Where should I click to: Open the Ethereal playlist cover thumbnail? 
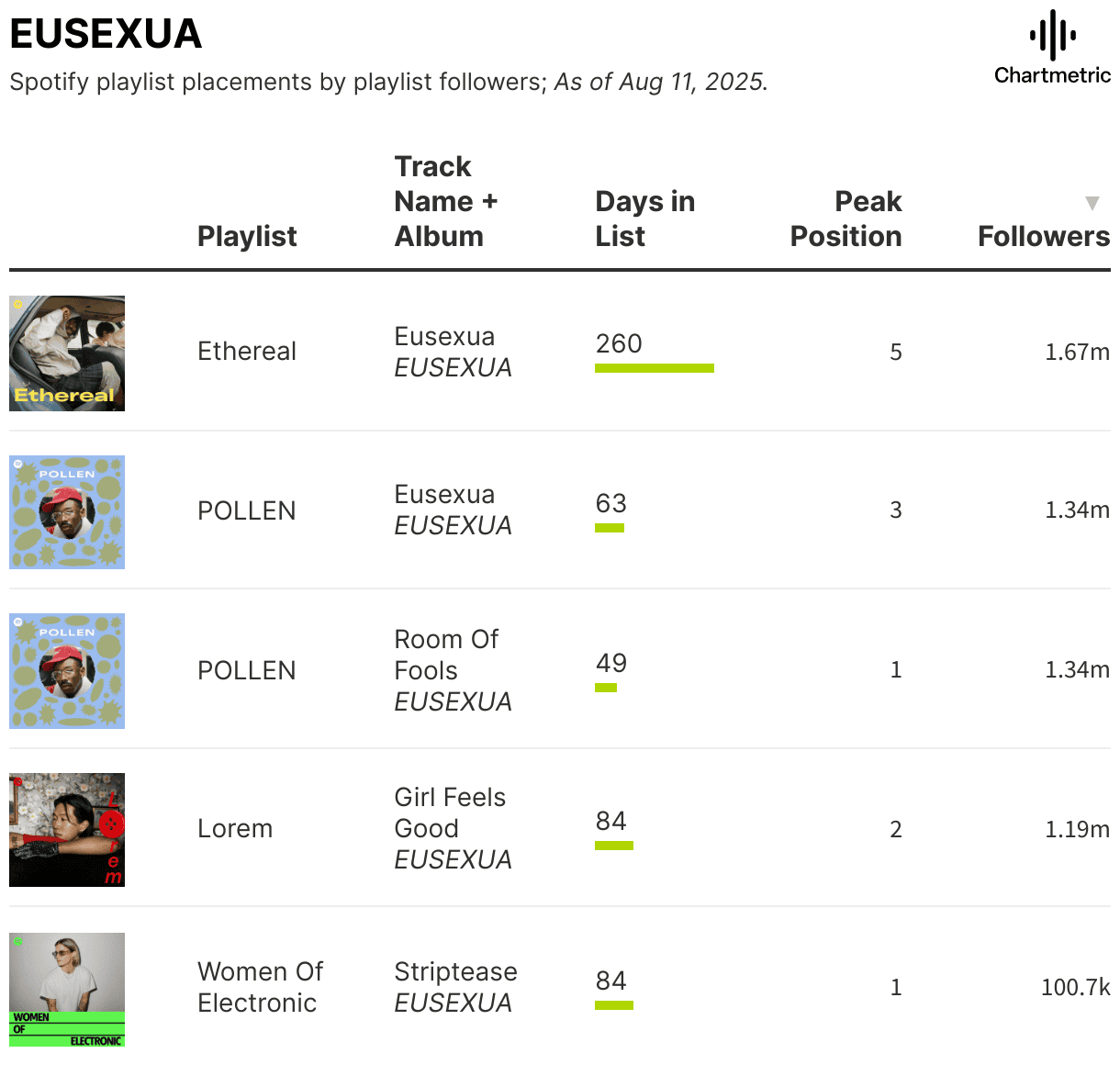[67, 353]
